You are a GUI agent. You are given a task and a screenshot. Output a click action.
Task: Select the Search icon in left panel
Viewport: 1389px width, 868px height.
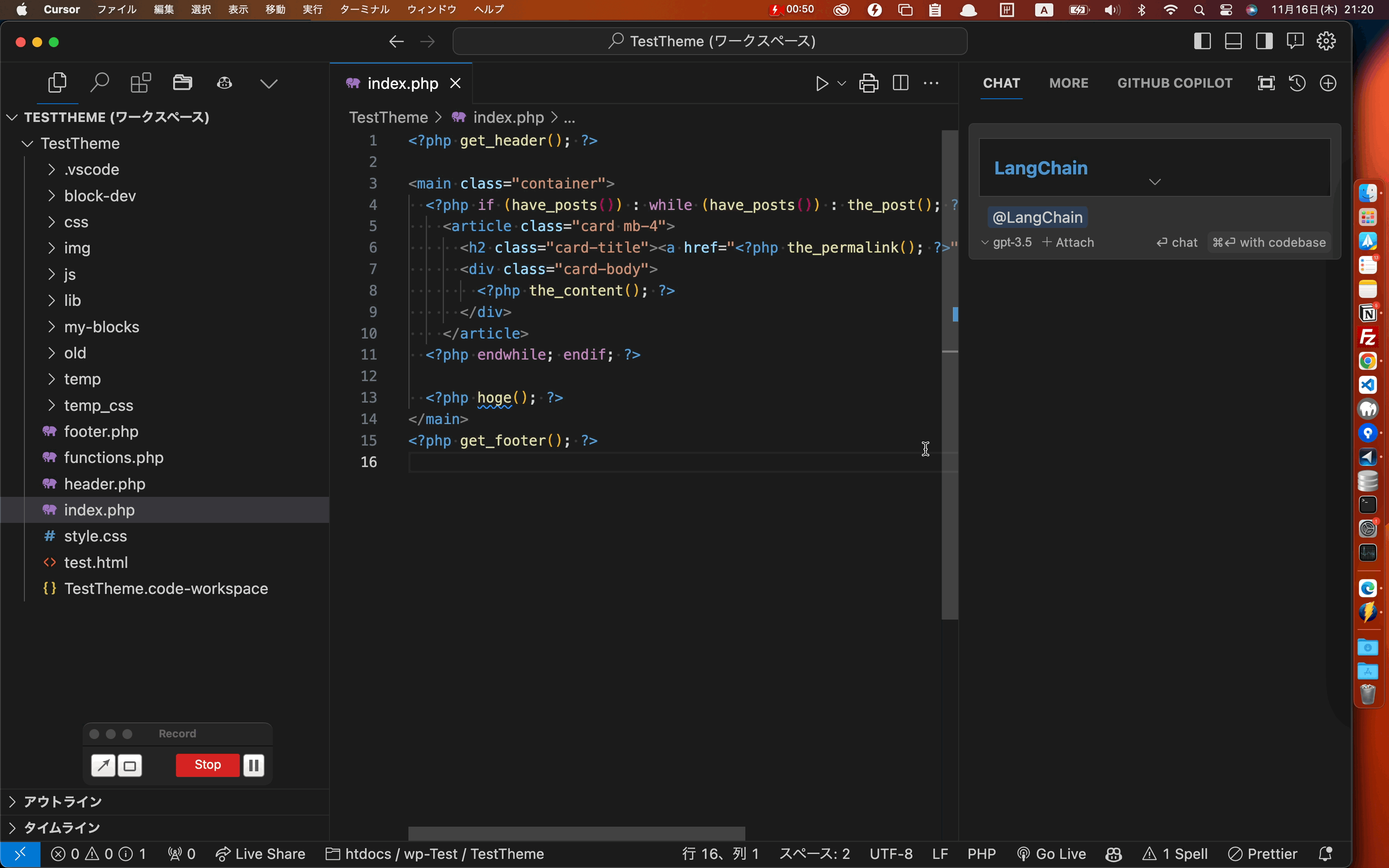click(99, 83)
